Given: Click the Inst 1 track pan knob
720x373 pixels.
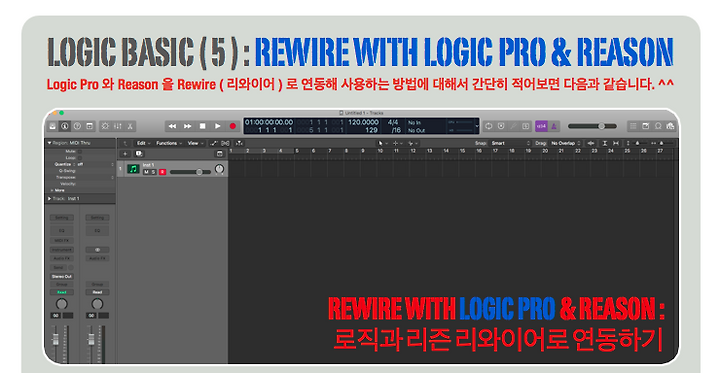Looking at the screenshot, I should pos(219,169).
